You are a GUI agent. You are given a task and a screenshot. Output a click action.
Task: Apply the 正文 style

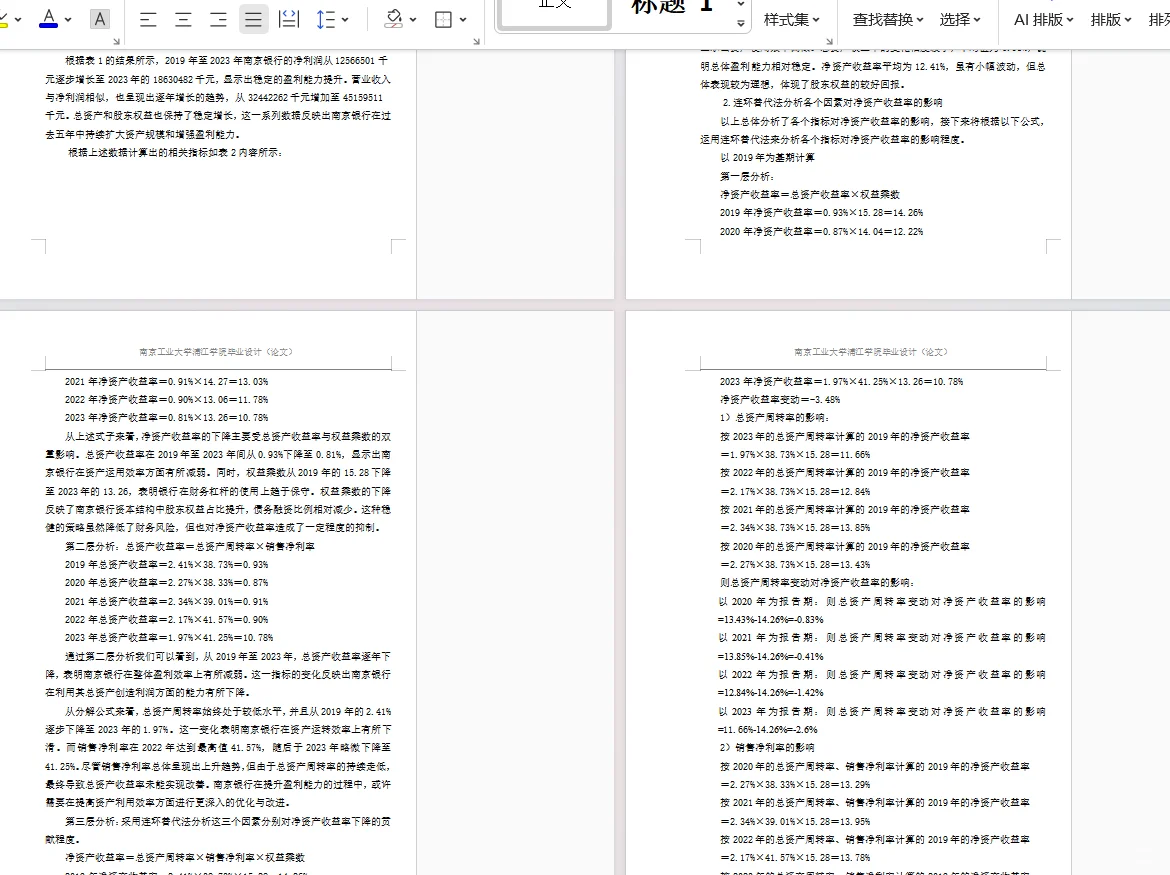click(554, 13)
